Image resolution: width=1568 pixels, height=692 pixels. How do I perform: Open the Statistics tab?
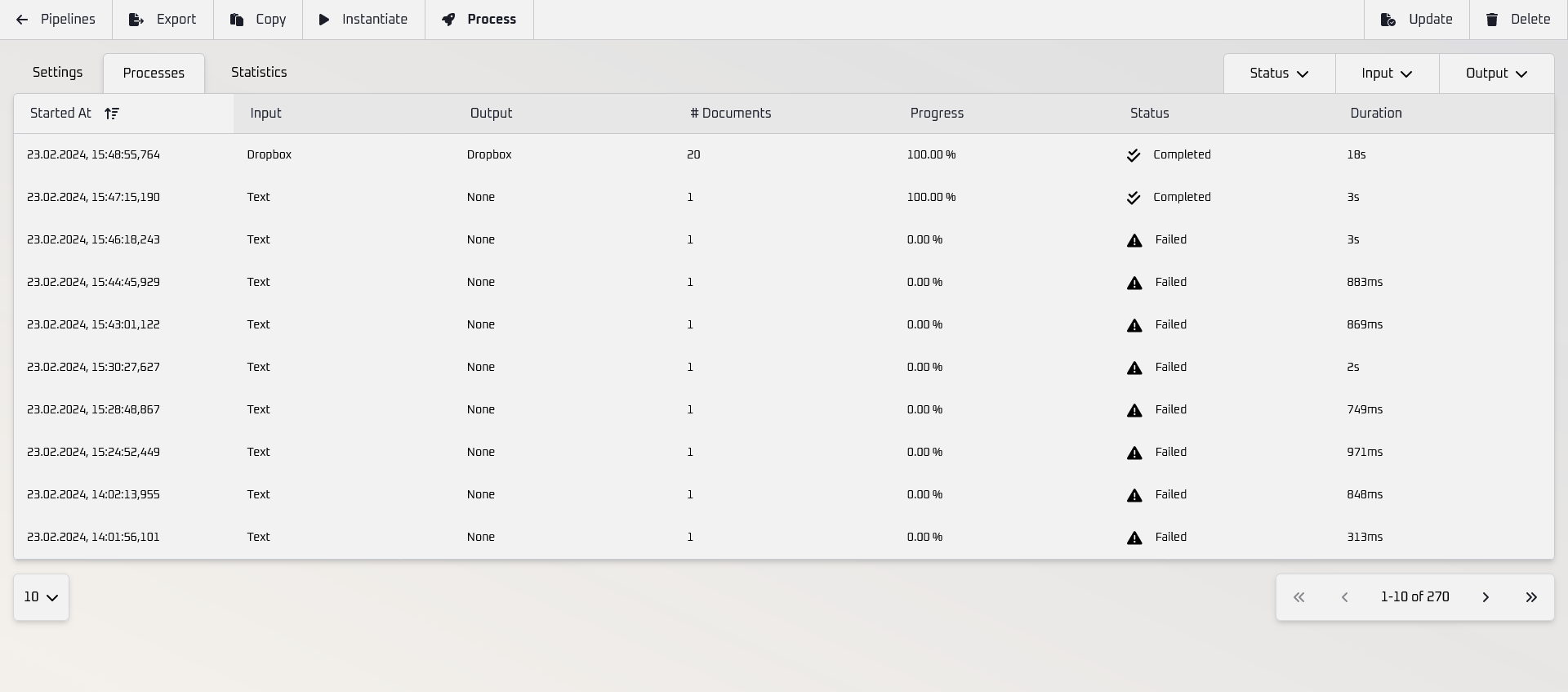click(259, 73)
